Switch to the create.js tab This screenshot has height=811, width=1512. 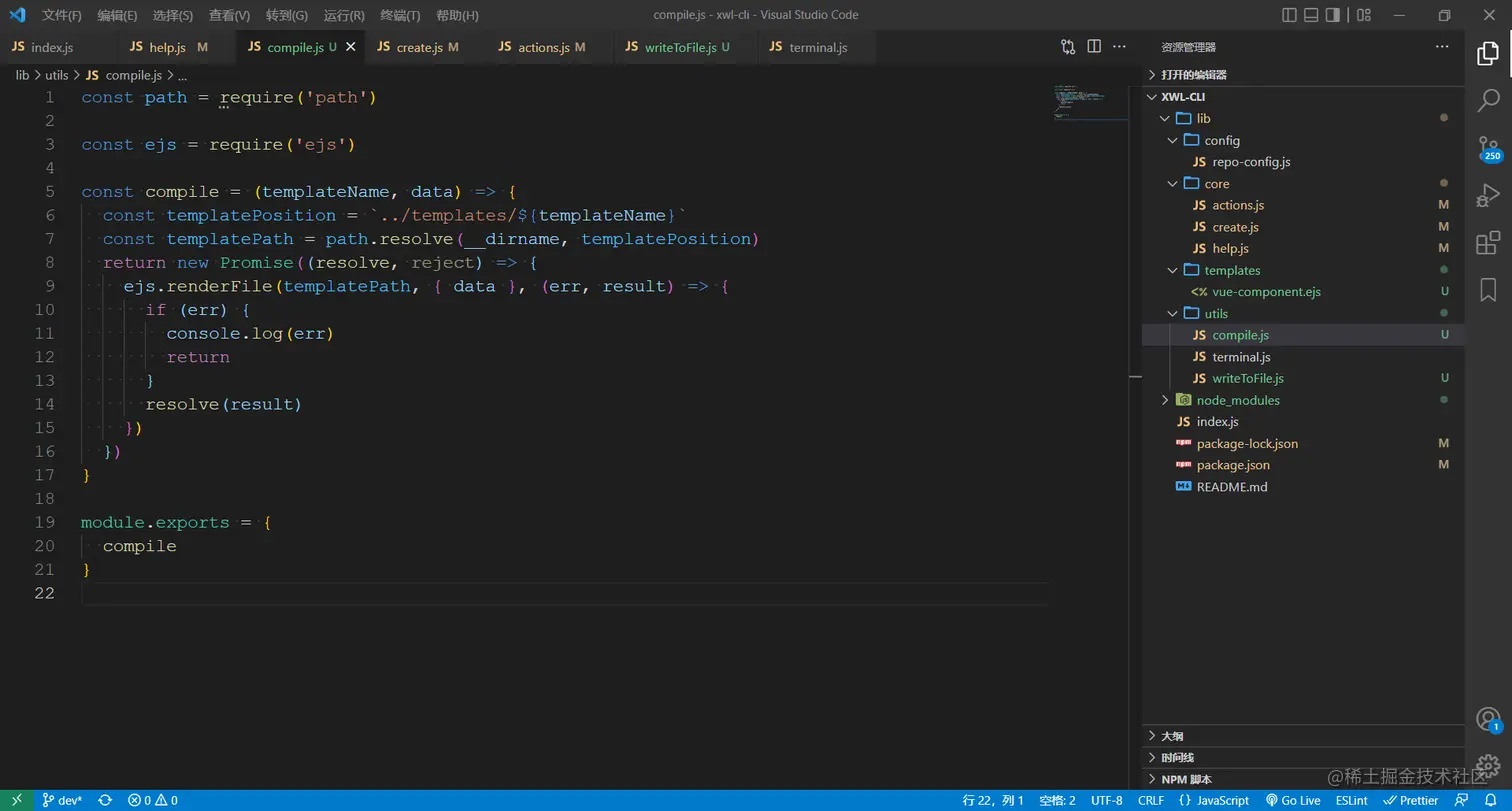(x=425, y=47)
